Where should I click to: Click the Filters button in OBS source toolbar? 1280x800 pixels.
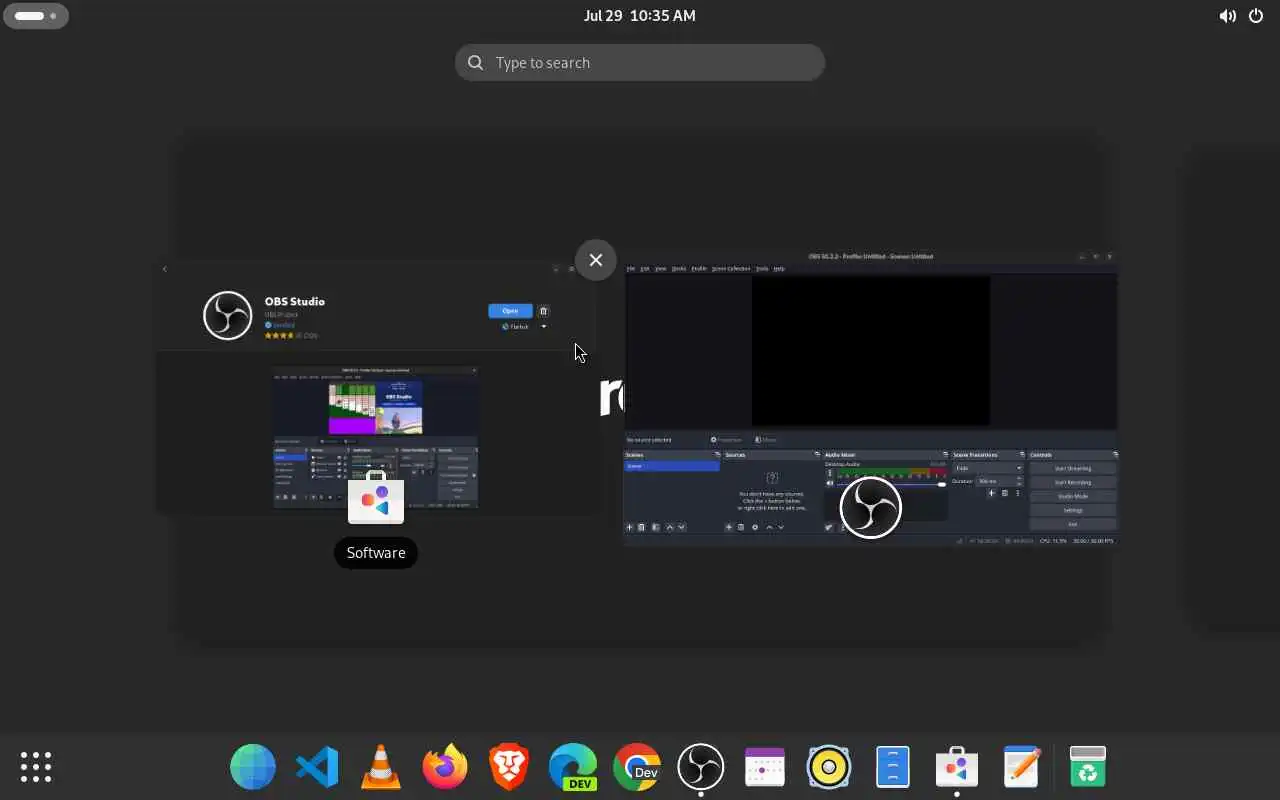pos(766,440)
